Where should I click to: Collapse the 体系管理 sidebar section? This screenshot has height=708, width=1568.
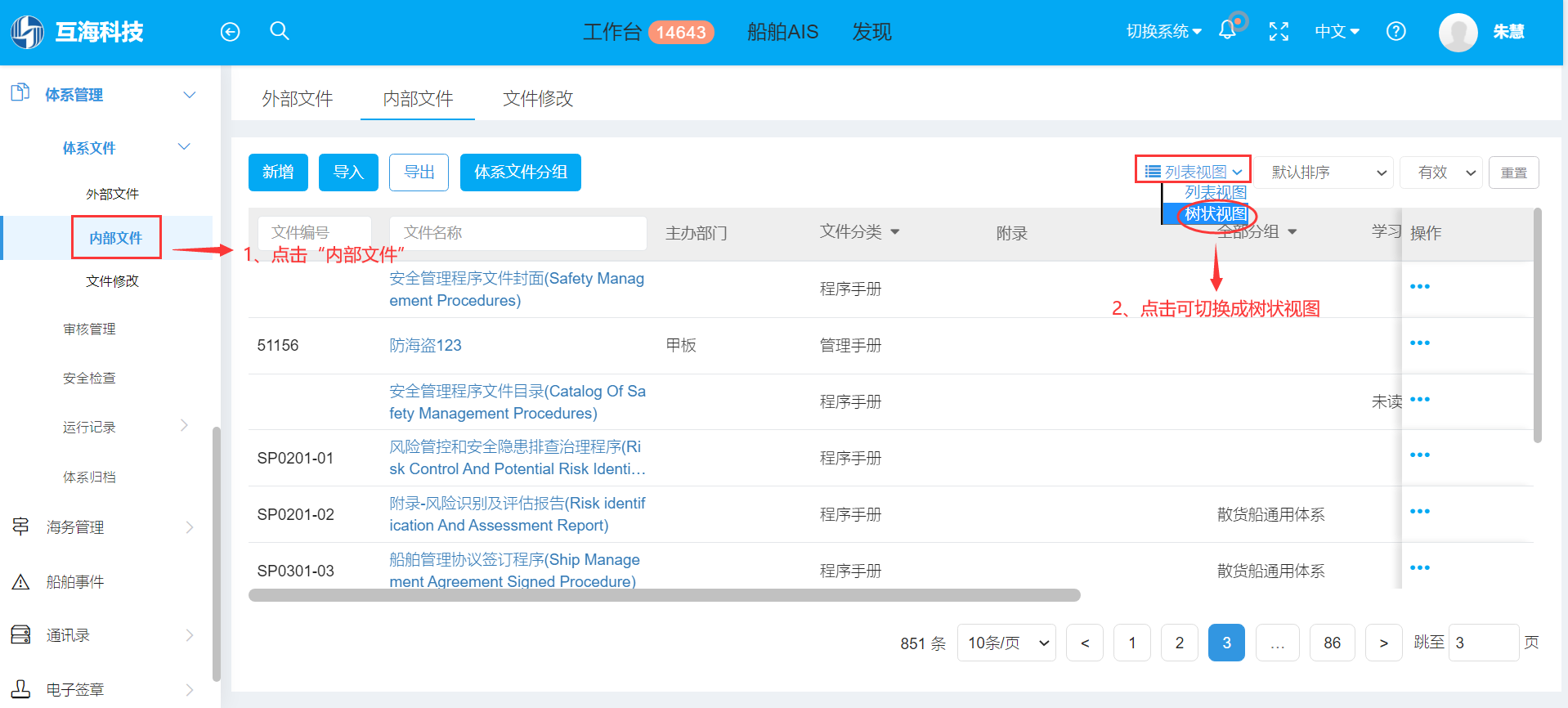coord(190,95)
